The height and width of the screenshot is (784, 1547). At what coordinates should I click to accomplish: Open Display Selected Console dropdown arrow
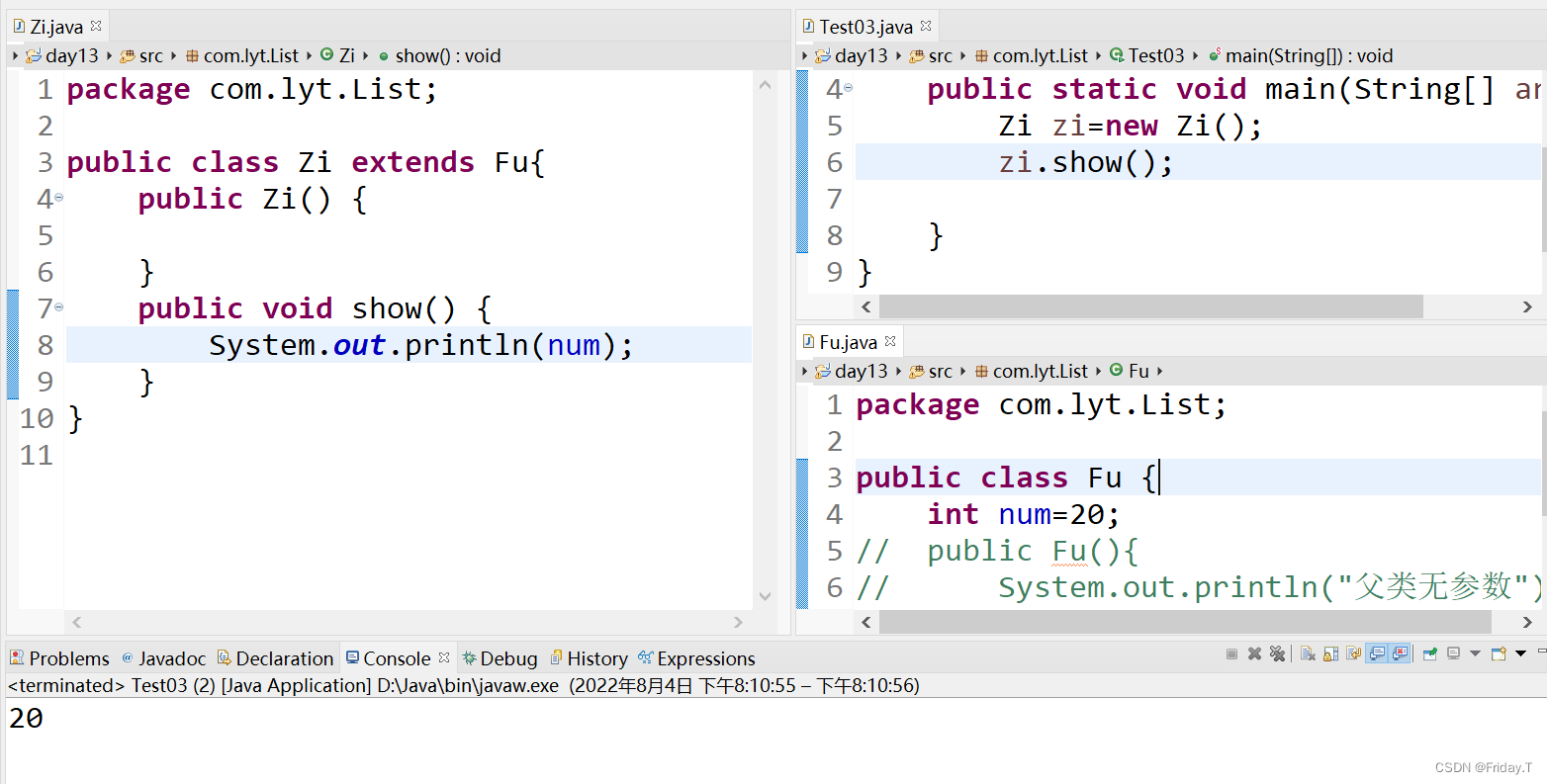(1475, 653)
